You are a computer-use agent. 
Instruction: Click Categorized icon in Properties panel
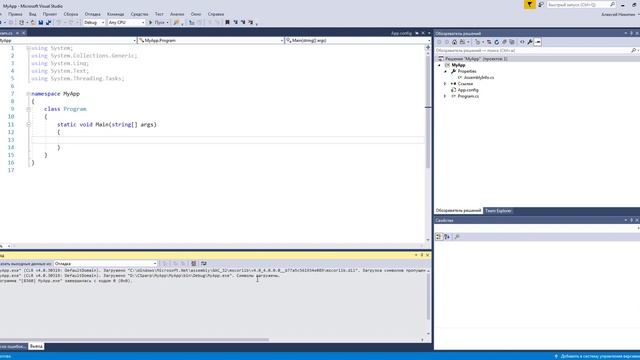(x=439, y=237)
